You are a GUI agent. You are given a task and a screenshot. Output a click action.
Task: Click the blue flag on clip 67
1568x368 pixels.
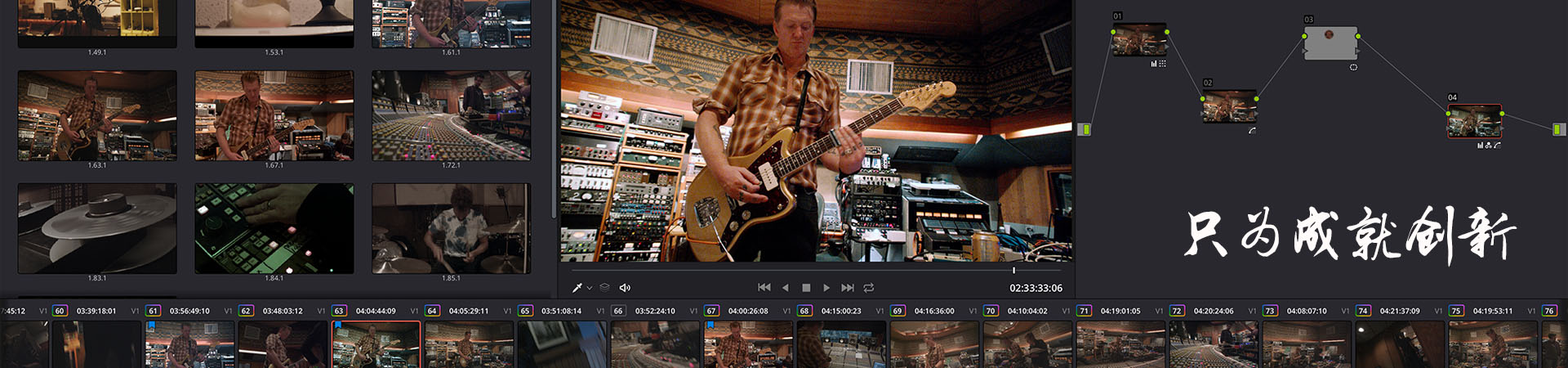pos(710,325)
